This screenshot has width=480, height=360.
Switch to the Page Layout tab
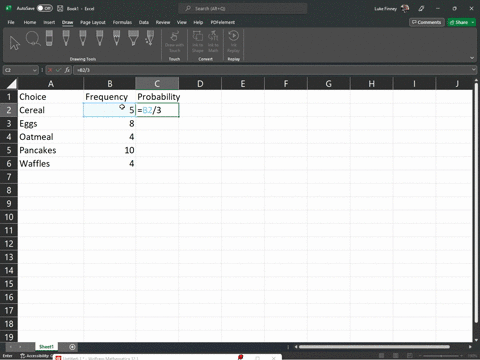point(93,22)
